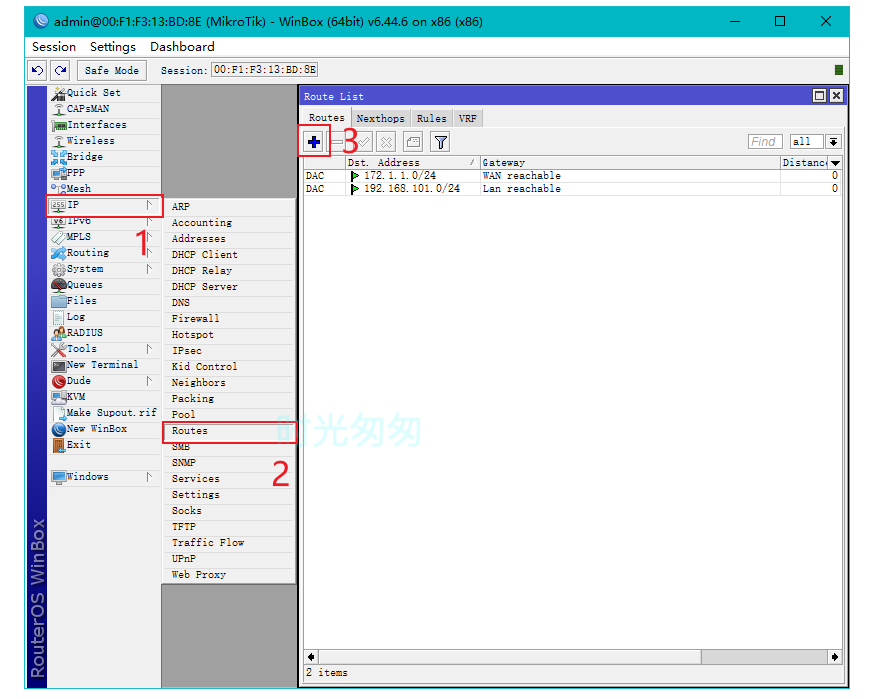877x699 pixels.
Task: Open RADIUS in the sidebar
Action: pos(104,333)
